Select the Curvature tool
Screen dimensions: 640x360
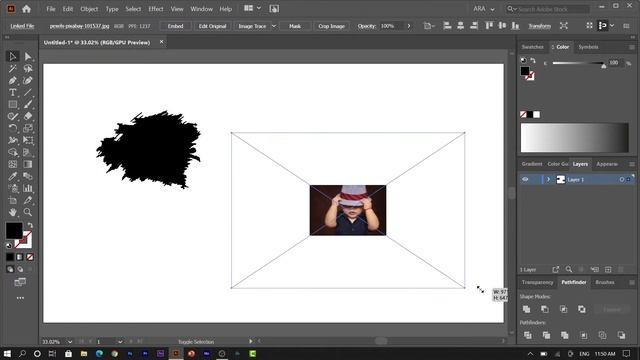(28, 80)
